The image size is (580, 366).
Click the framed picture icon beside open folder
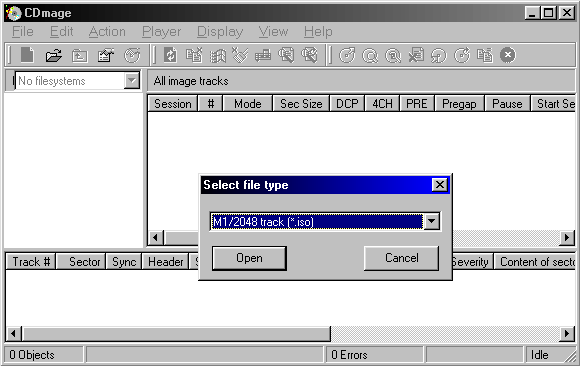tap(80, 56)
